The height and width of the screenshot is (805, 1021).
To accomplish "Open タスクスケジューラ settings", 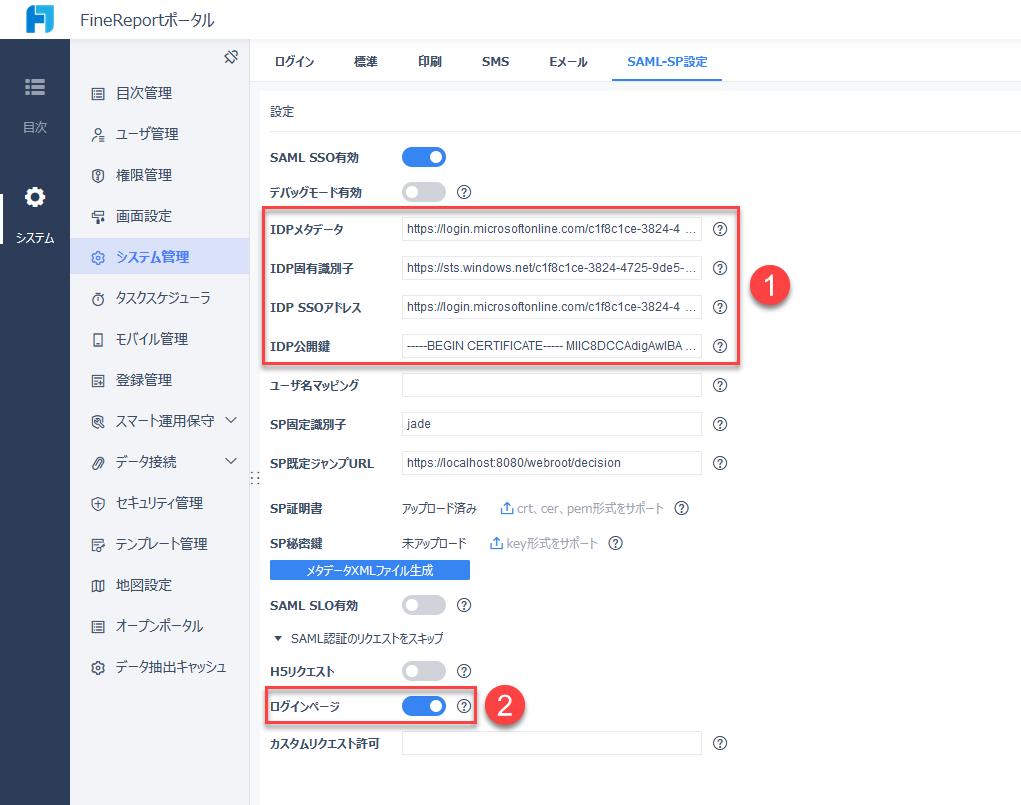I will (153, 298).
